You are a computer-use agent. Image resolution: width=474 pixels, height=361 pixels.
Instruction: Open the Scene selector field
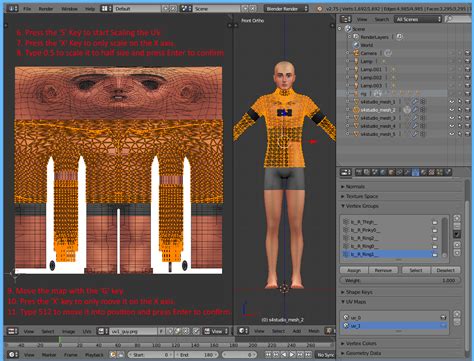(x=217, y=9)
